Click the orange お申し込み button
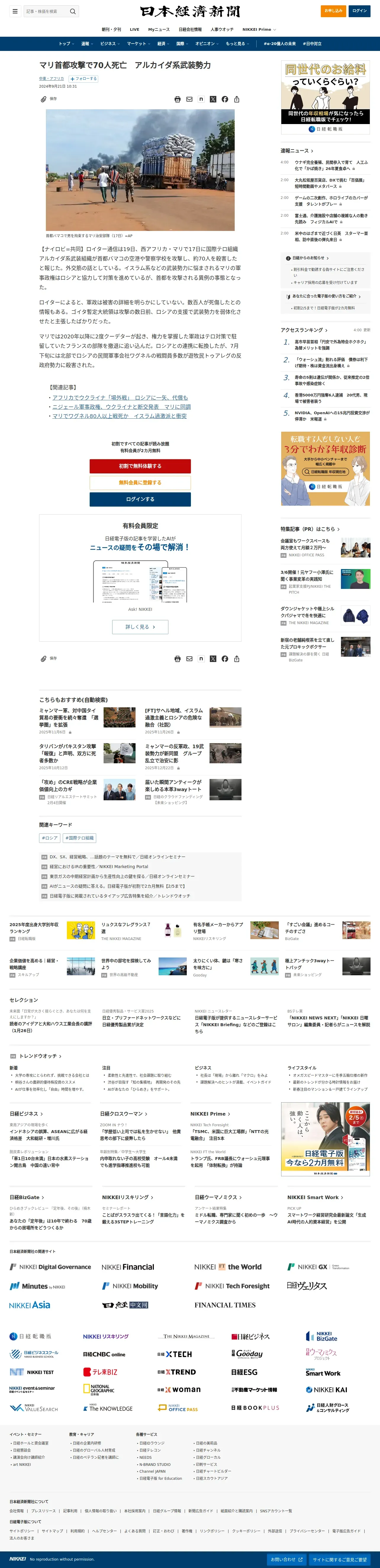The image size is (380, 1568). [333, 11]
